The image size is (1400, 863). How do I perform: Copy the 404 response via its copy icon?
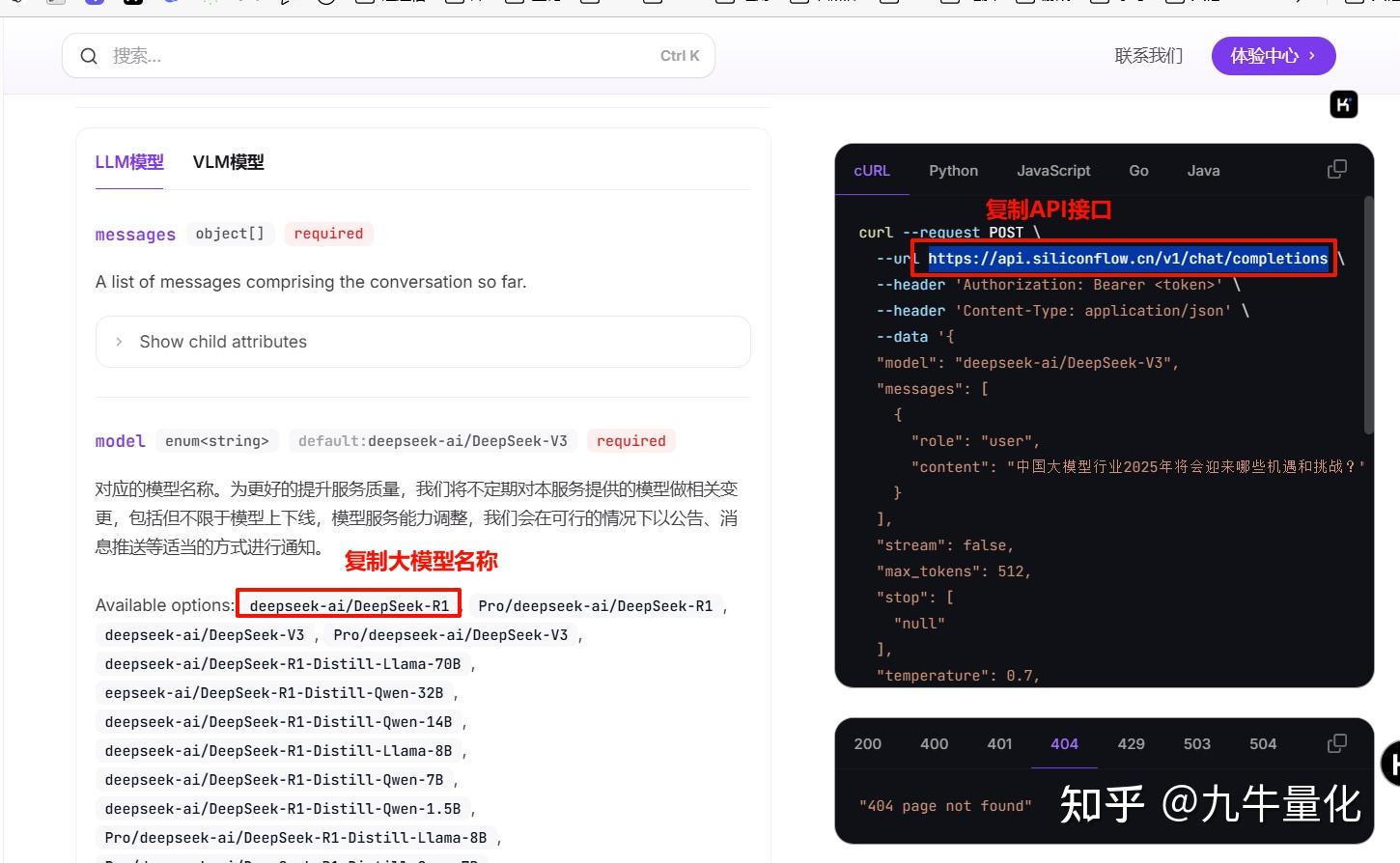pyautogui.click(x=1337, y=742)
